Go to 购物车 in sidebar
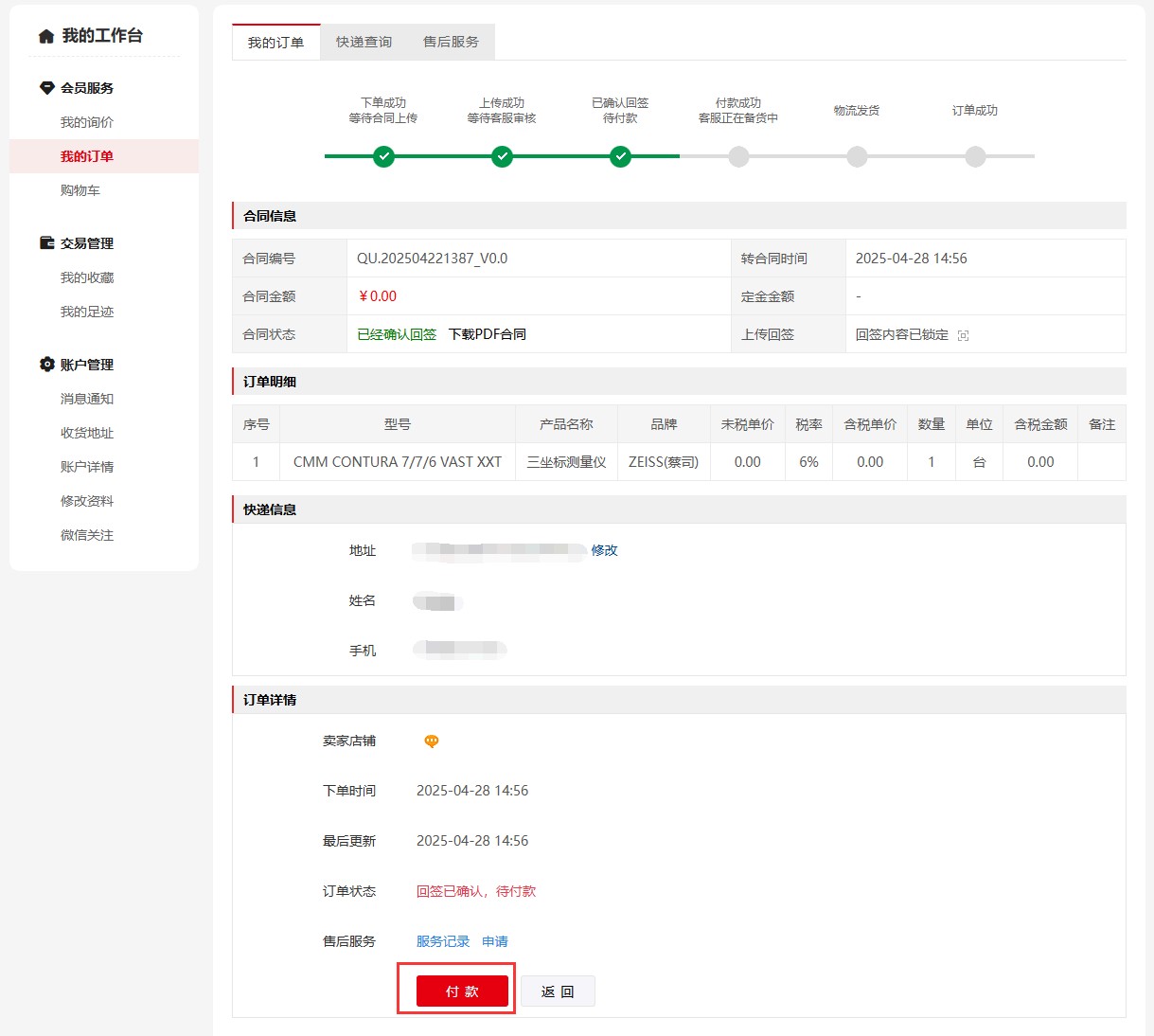 80,190
